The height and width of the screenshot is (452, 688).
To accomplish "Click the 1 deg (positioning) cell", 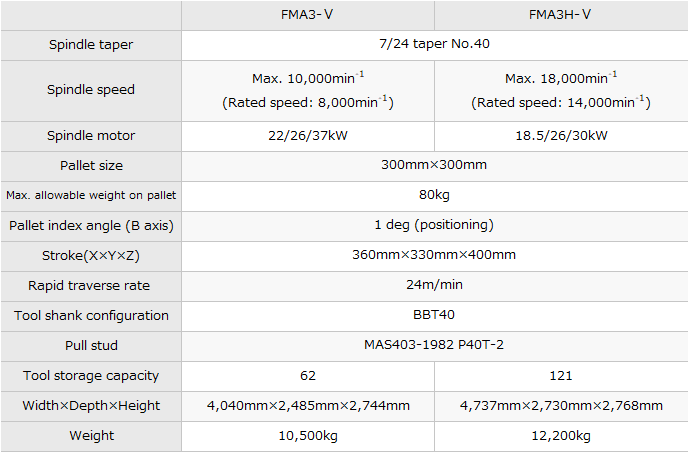I will pos(433,225).
